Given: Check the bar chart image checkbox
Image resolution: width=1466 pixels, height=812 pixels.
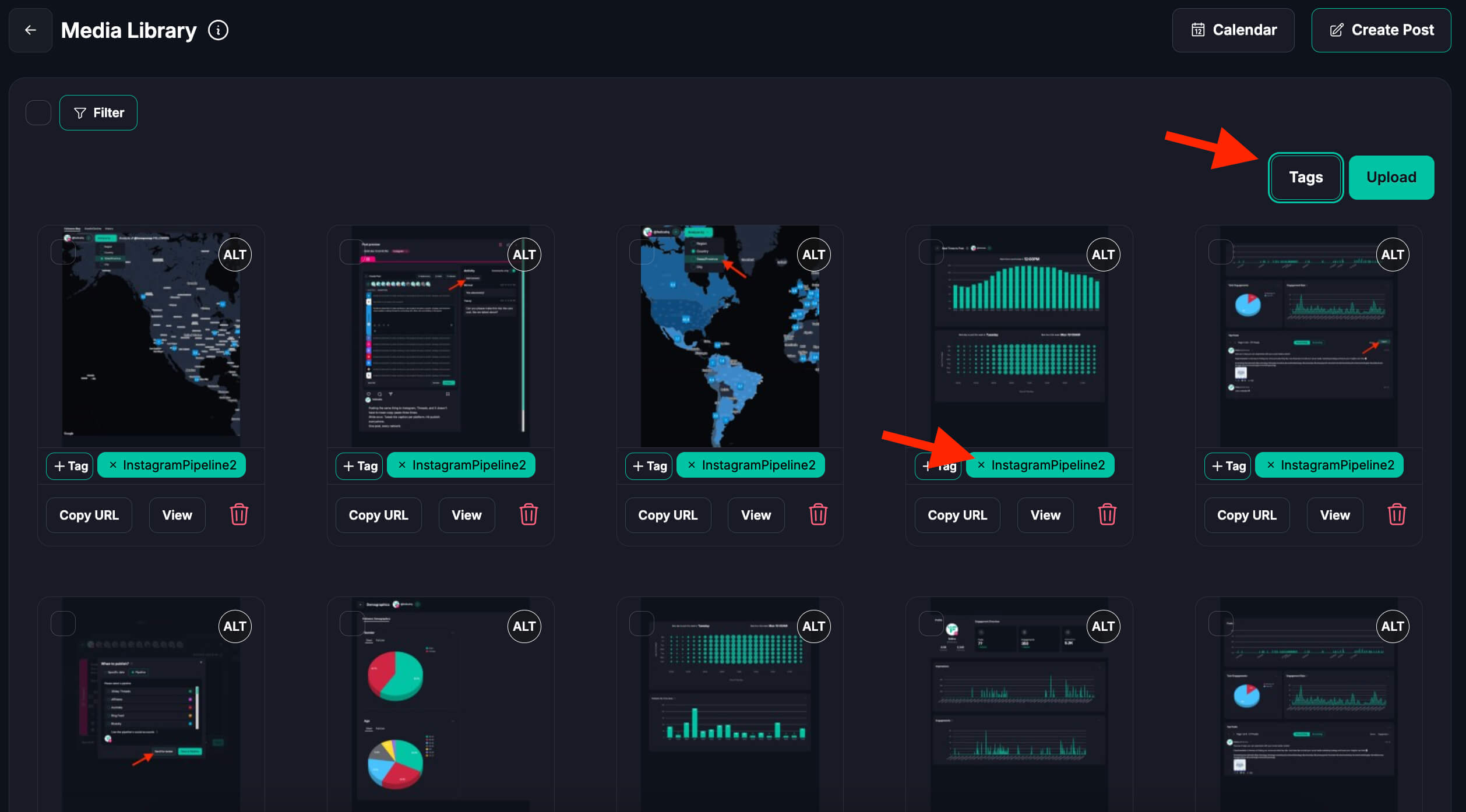Looking at the screenshot, I should tap(931, 252).
